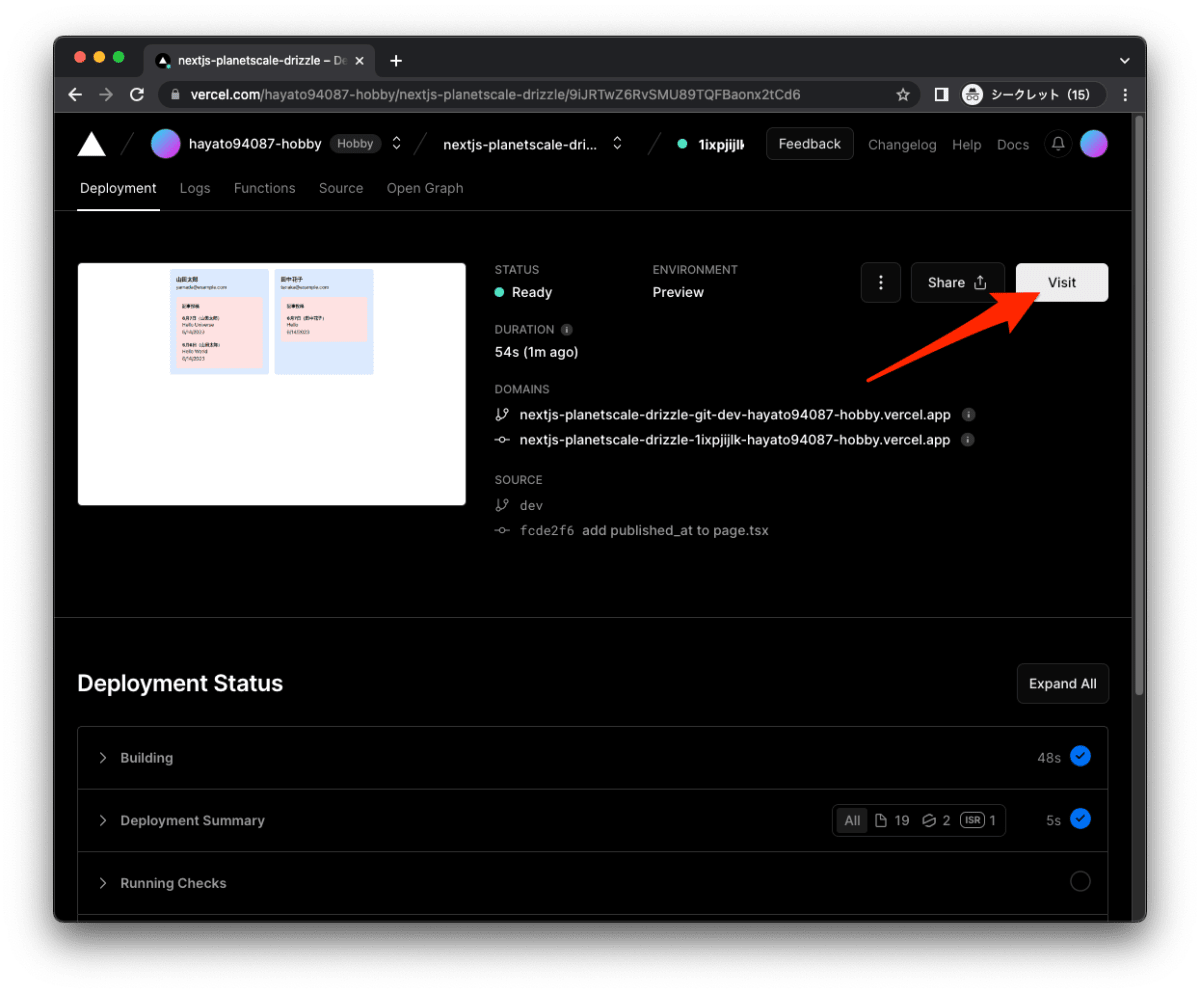1200x993 pixels.
Task: Go back in browser
Action: 75,94
